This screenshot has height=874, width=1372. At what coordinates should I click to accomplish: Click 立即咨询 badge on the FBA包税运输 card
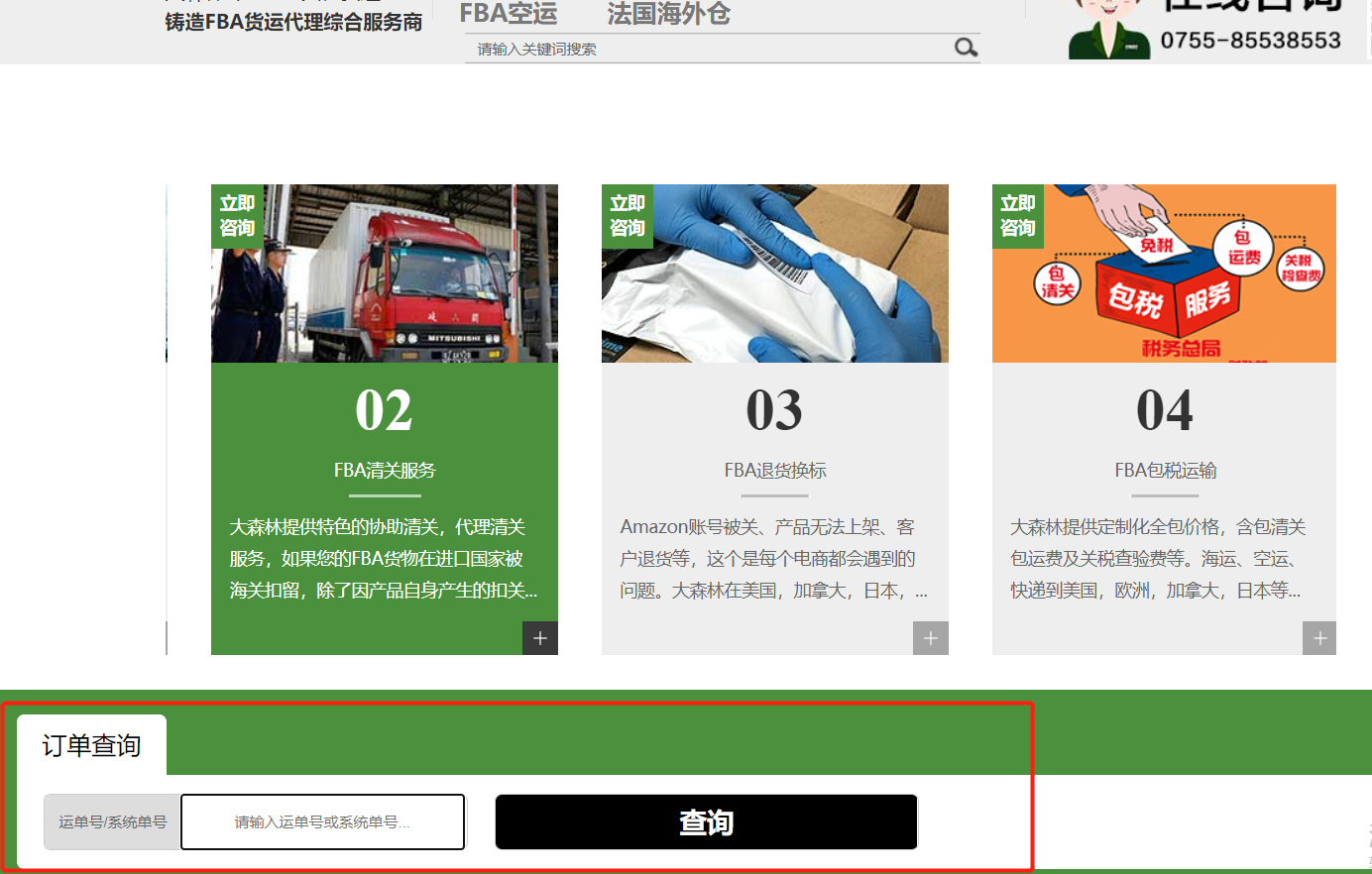click(x=1017, y=216)
